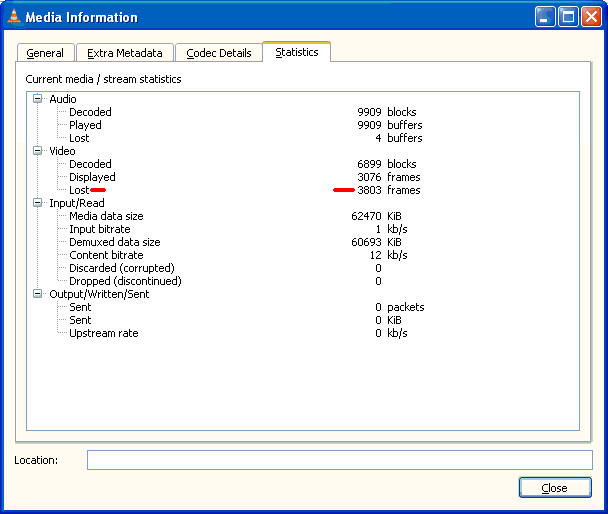Maximize the Media Information window
Image resolution: width=608 pixels, height=514 pixels.
point(568,17)
